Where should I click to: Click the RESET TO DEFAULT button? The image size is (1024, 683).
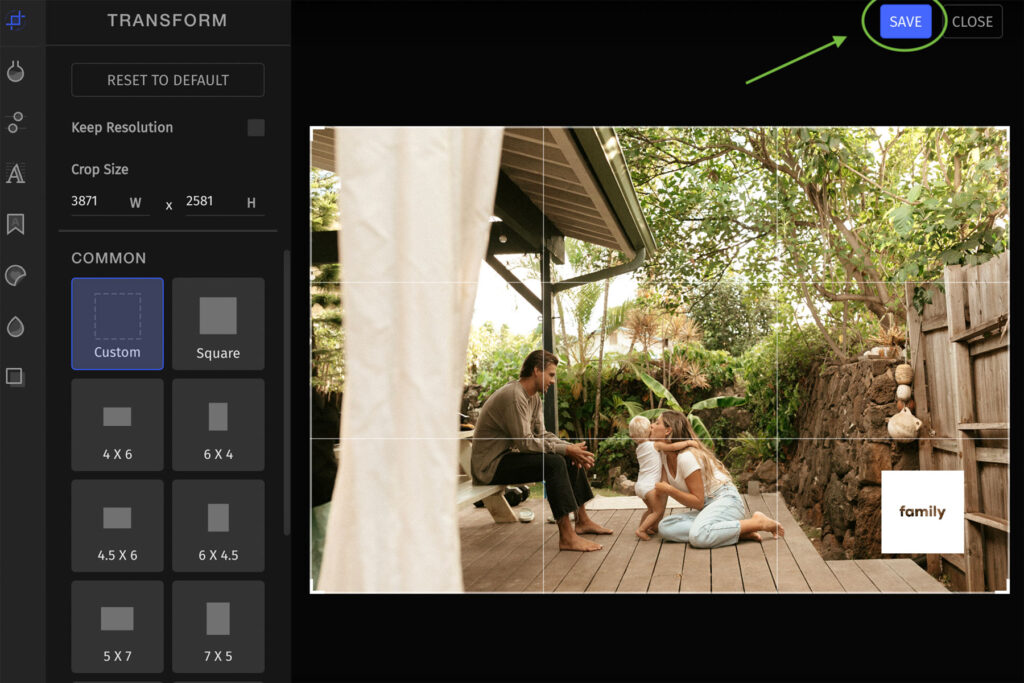coord(167,80)
